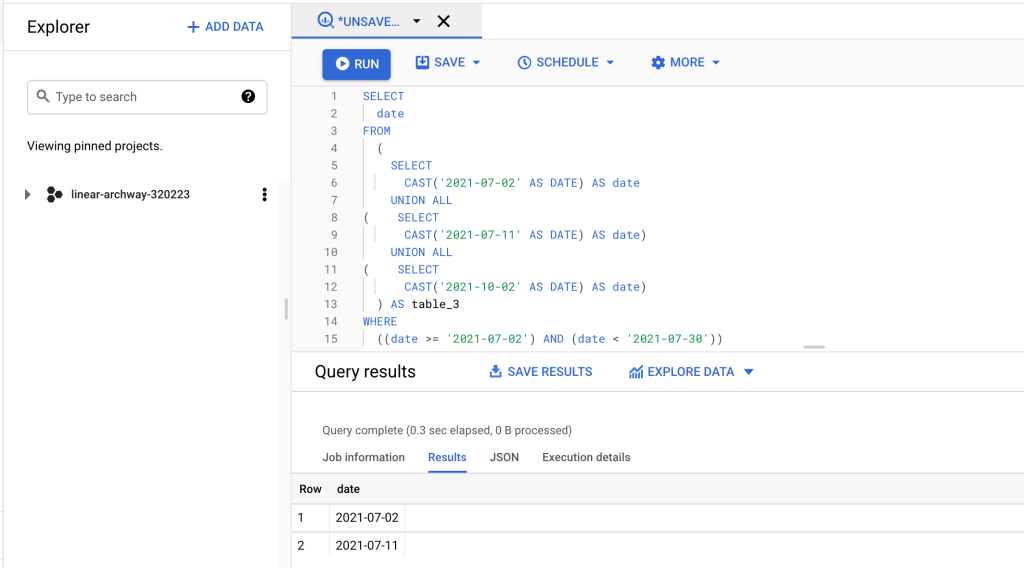Click the project icon beside linear-archway-320223
1024x568 pixels.
click(55, 195)
